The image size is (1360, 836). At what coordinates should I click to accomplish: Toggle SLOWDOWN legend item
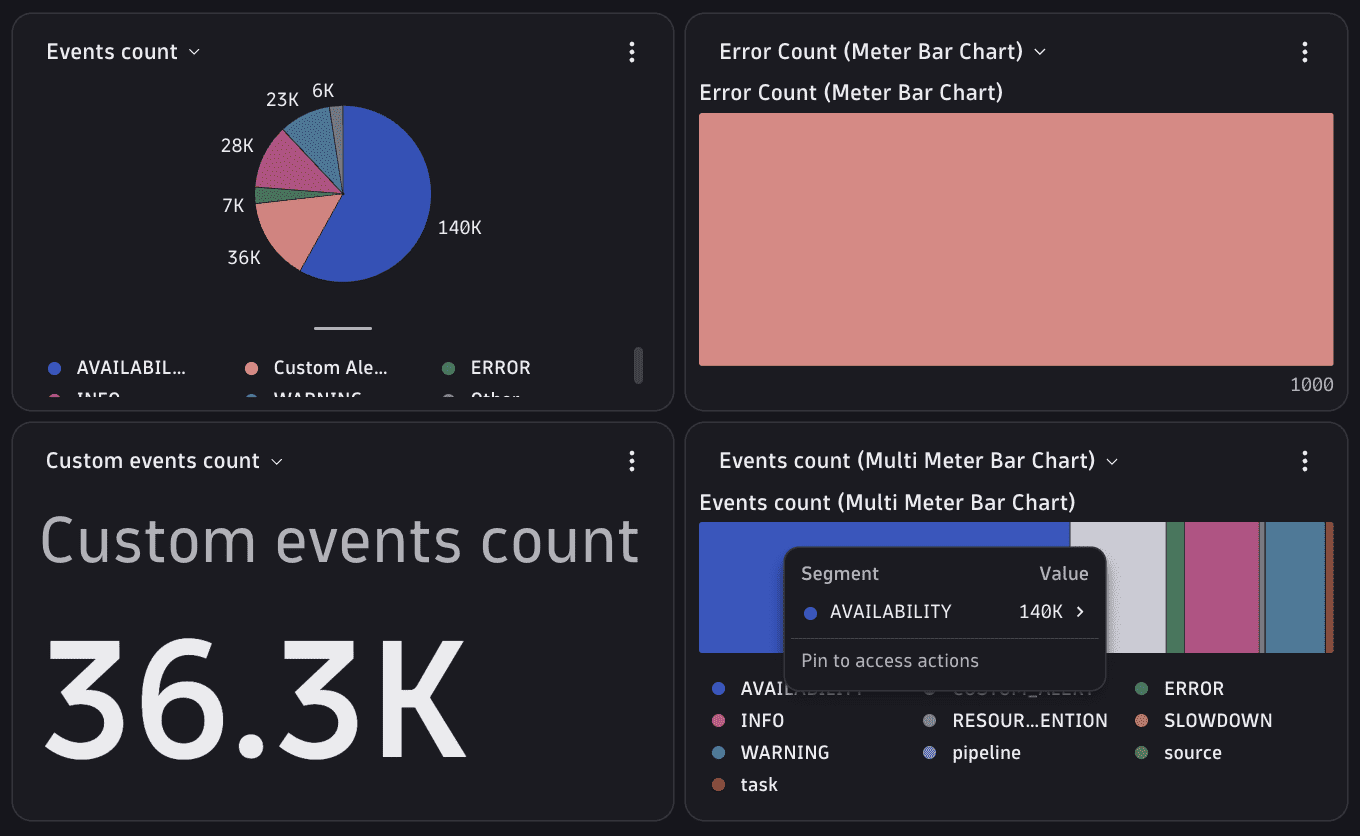pyautogui.click(x=1203, y=721)
